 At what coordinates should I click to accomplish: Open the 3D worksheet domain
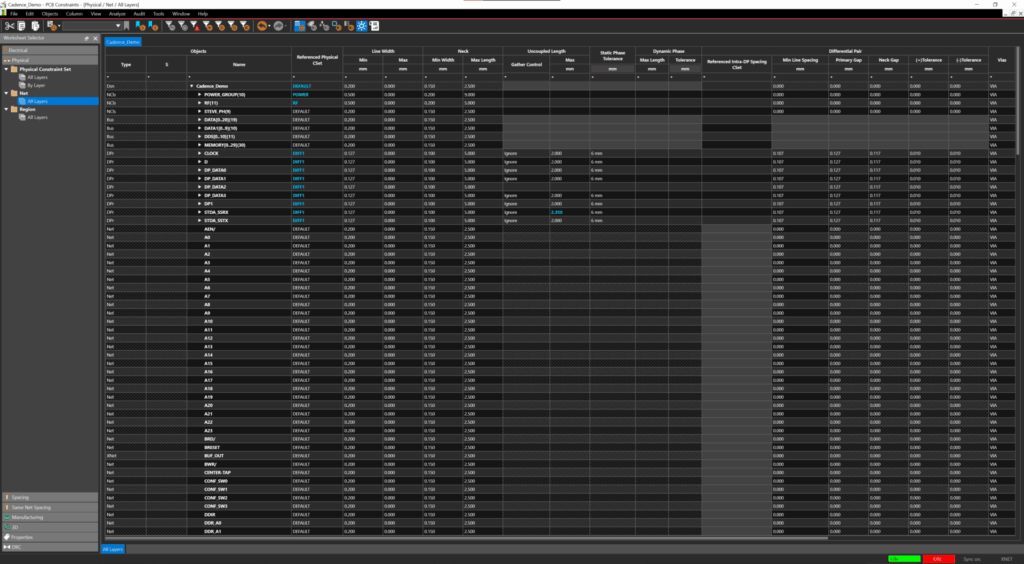(50, 527)
